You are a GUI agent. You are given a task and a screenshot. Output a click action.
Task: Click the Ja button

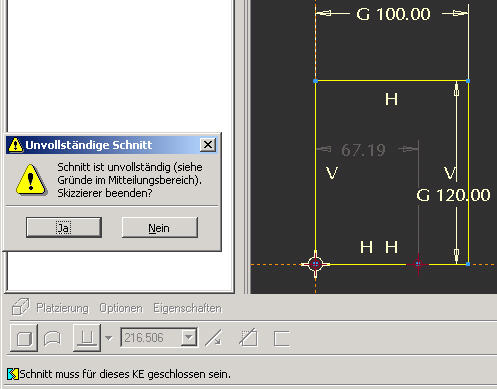pyautogui.click(x=64, y=228)
